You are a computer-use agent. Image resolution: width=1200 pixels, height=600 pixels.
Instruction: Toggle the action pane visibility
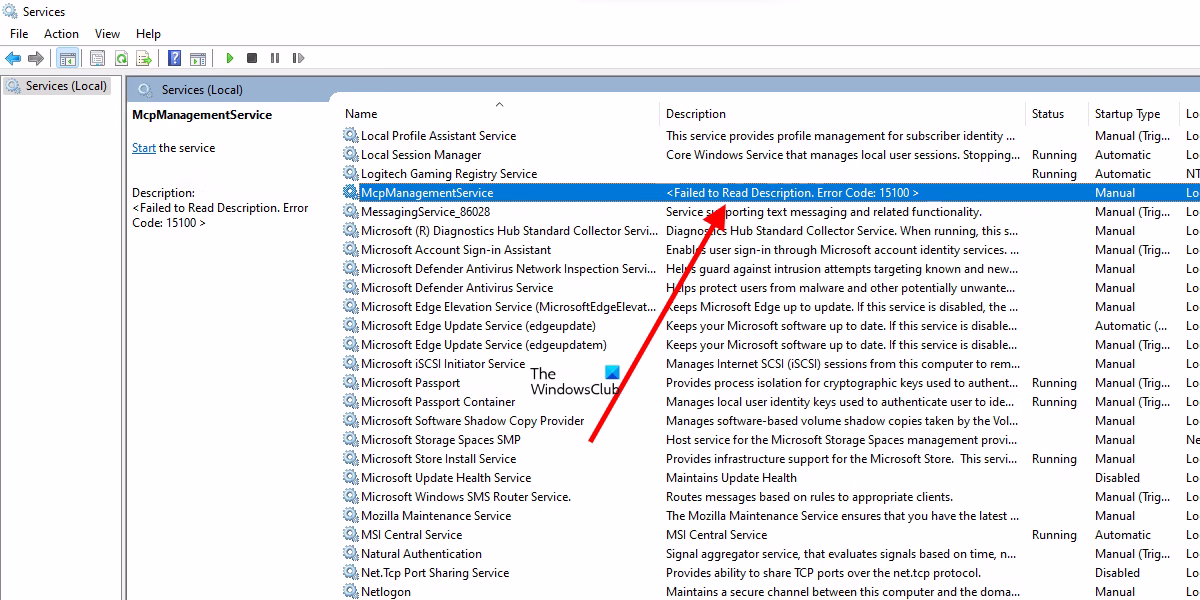click(196, 57)
